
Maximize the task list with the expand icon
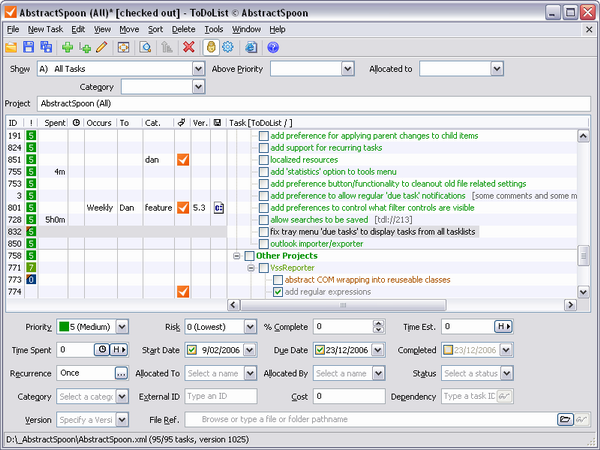pyautogui.click(x=123, y=47)
